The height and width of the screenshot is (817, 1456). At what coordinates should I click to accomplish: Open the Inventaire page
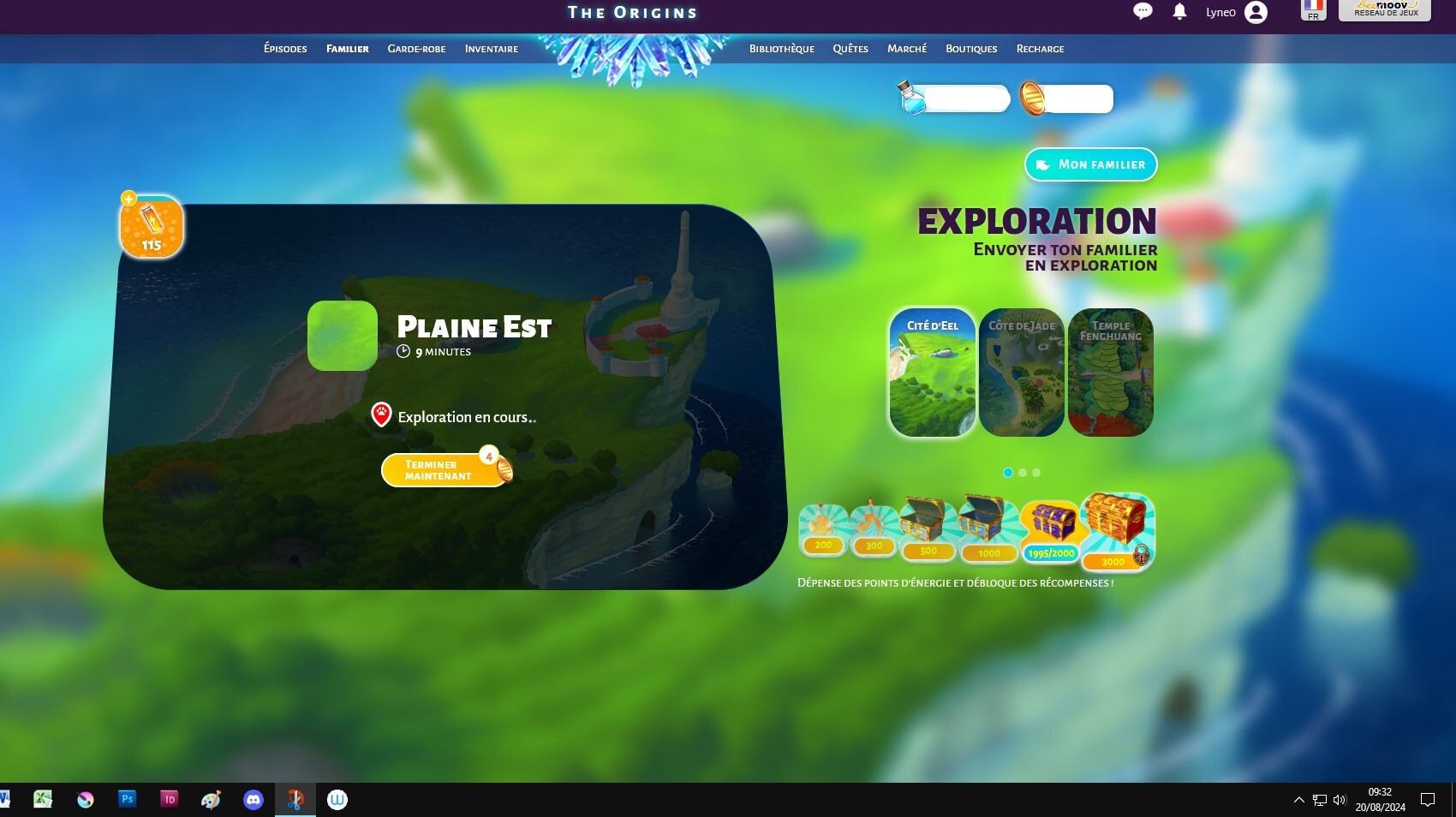pyautogui.click(x=492, y=49)
